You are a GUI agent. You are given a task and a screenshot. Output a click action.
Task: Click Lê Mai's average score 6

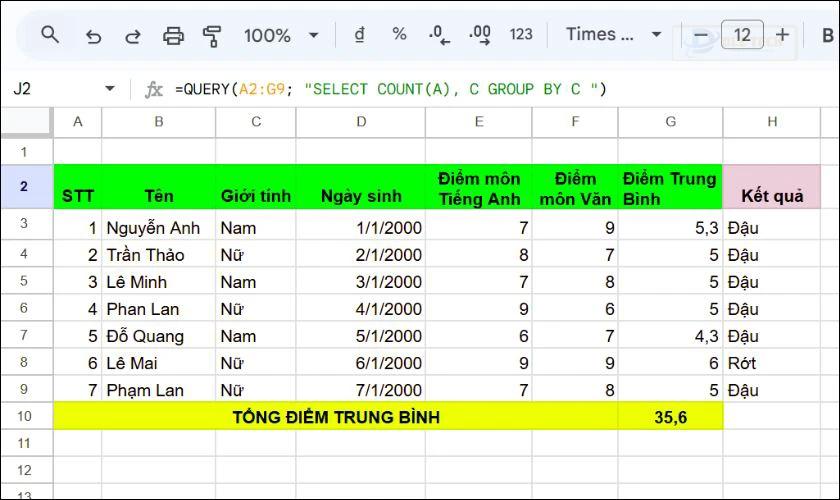[671, 363]
